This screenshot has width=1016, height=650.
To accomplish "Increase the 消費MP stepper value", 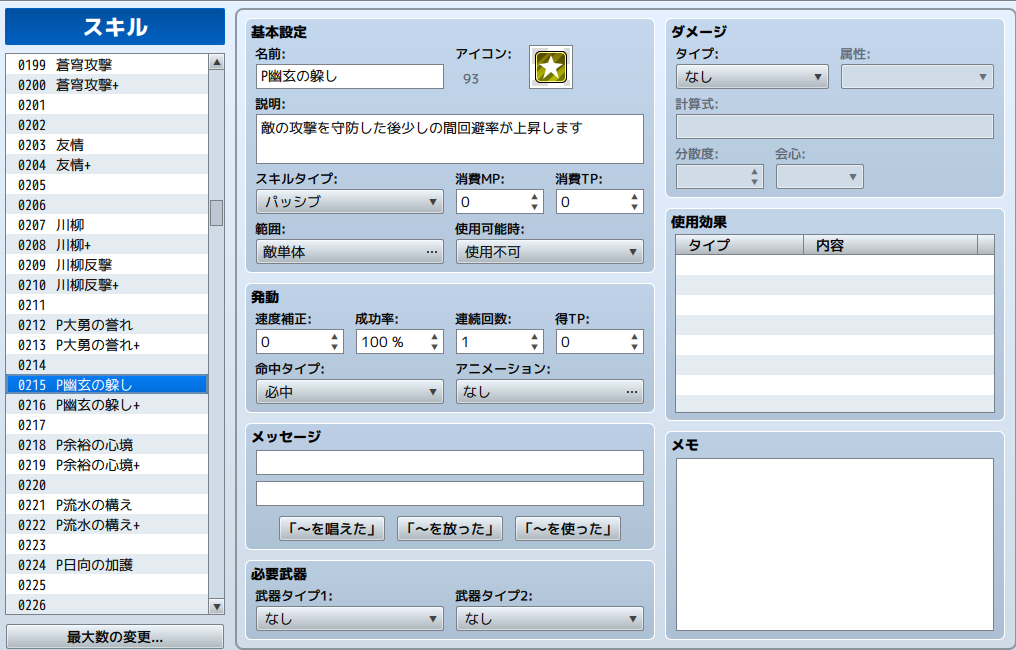I will click(535, 196).
